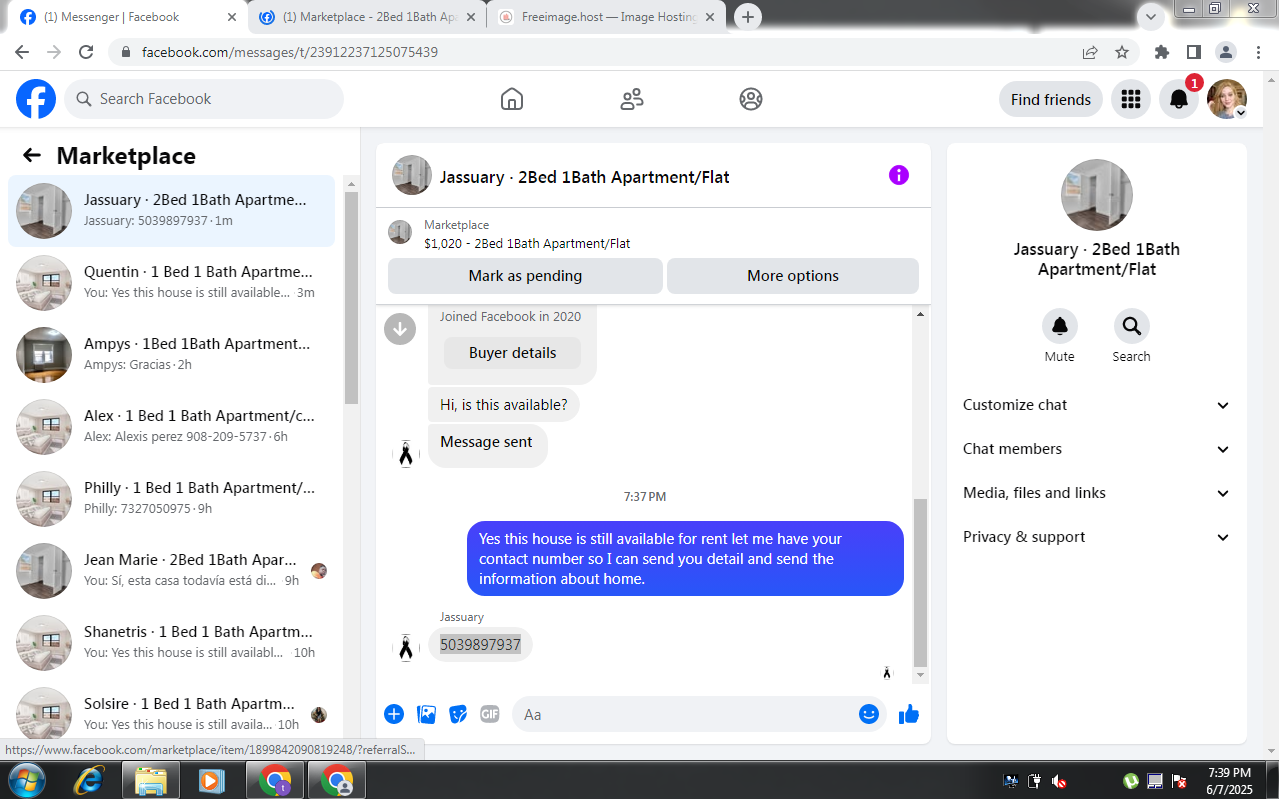Click the browser address bar URL
Image resolution: width=1279 pixels, height=799 pixels.
tap(290, 52)
